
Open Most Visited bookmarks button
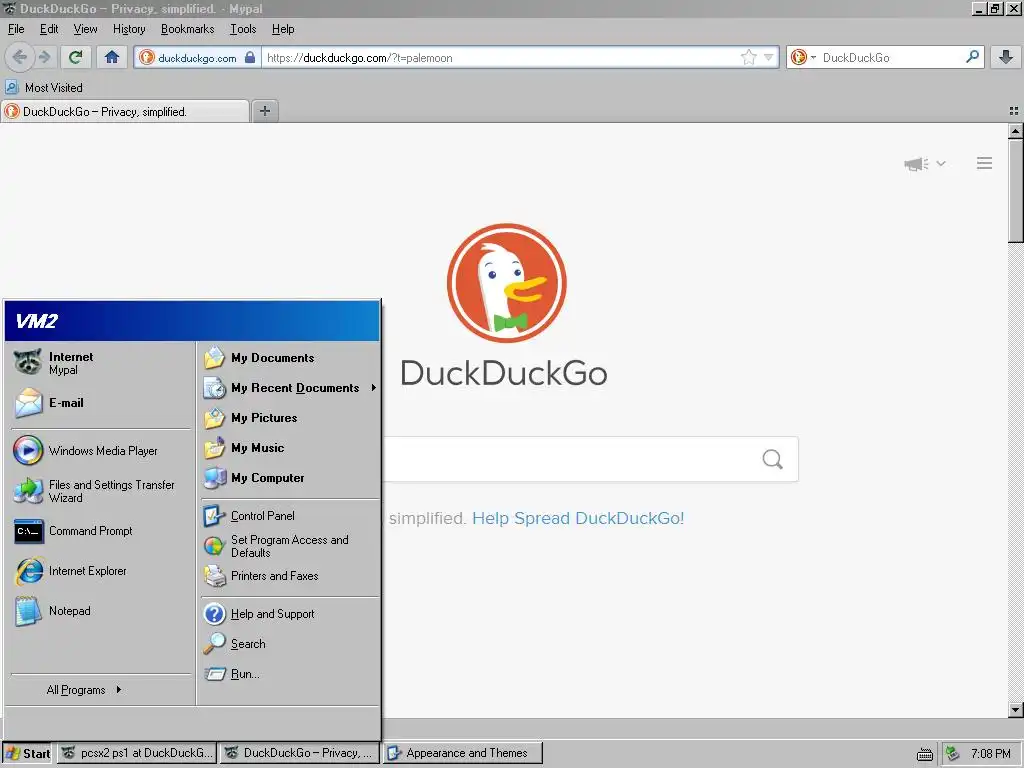pos(44,88)
